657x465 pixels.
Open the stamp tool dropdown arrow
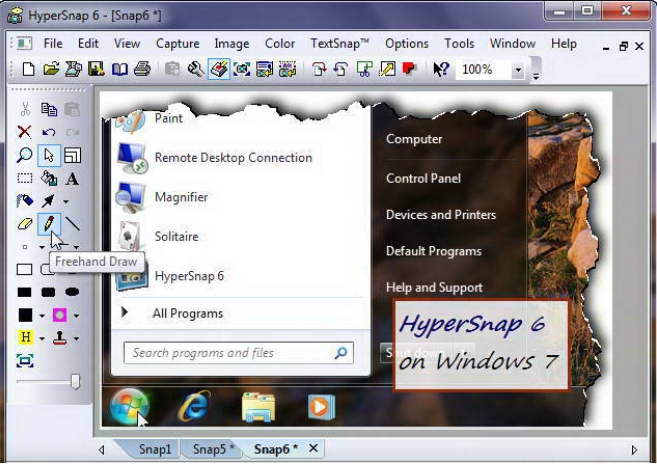click(x=76, y=338)
